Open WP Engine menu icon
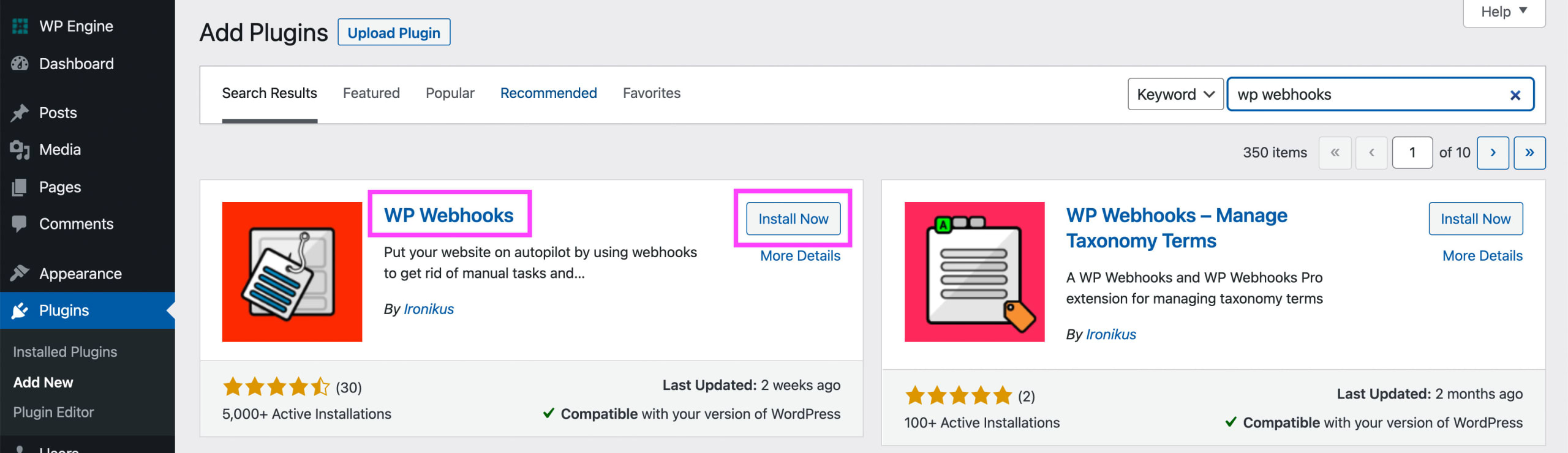Image resolution: width=1568 pixels, height=453 pixels. pyautogui.click(x=20, y=26)
